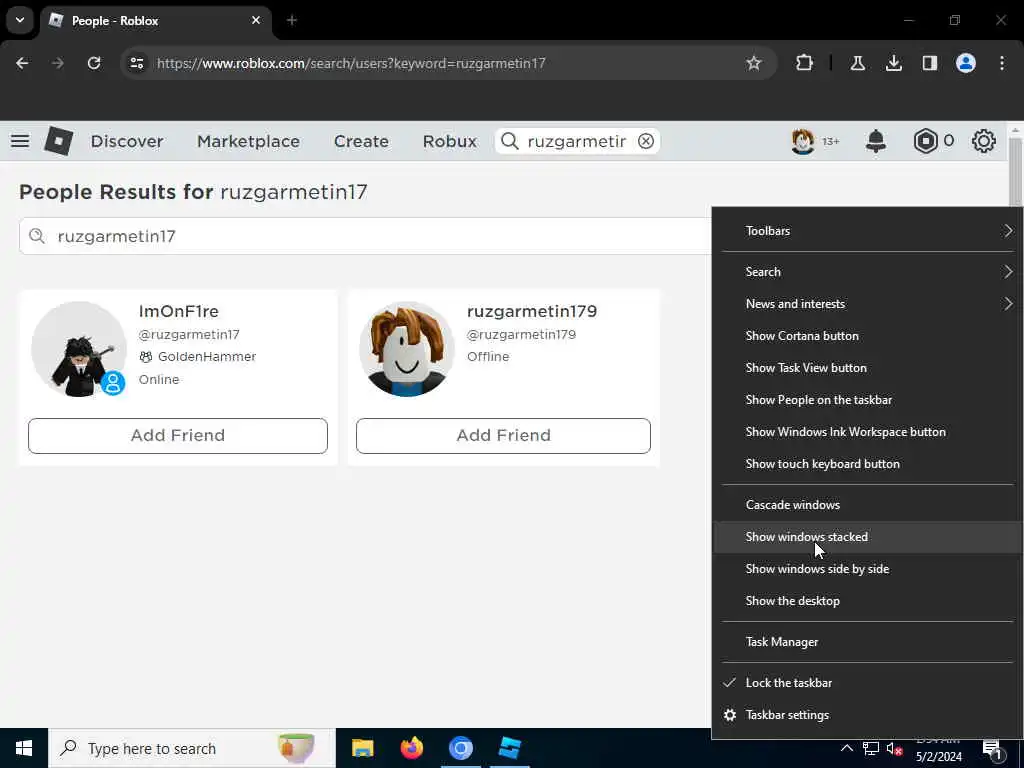Open ImOnF1re's avatar thumbnail
Viewport: 1024px width, 768px height.
(79, 349)
